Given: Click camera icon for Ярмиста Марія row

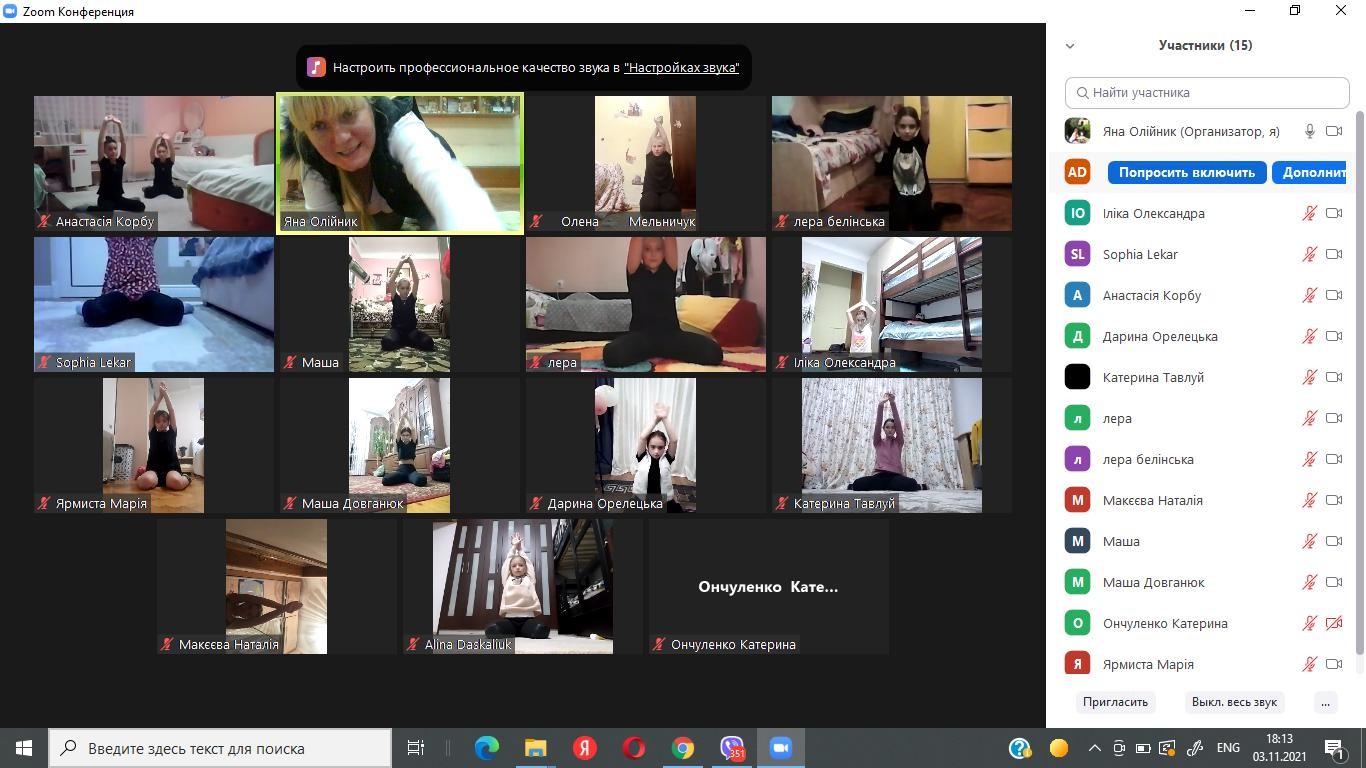Looking at the screenshot, I should [x=1334, y=664].
